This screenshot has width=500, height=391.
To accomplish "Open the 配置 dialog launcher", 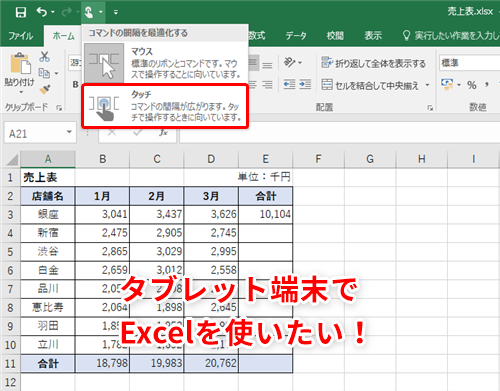I will pyautogui.click(x=430, y=108).
